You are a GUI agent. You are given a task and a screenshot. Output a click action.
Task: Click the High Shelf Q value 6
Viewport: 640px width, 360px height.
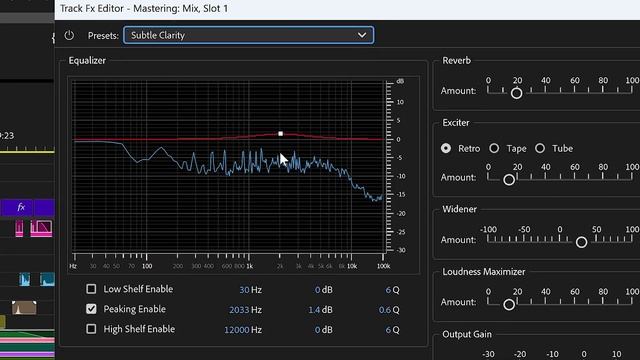coord(388,330)
